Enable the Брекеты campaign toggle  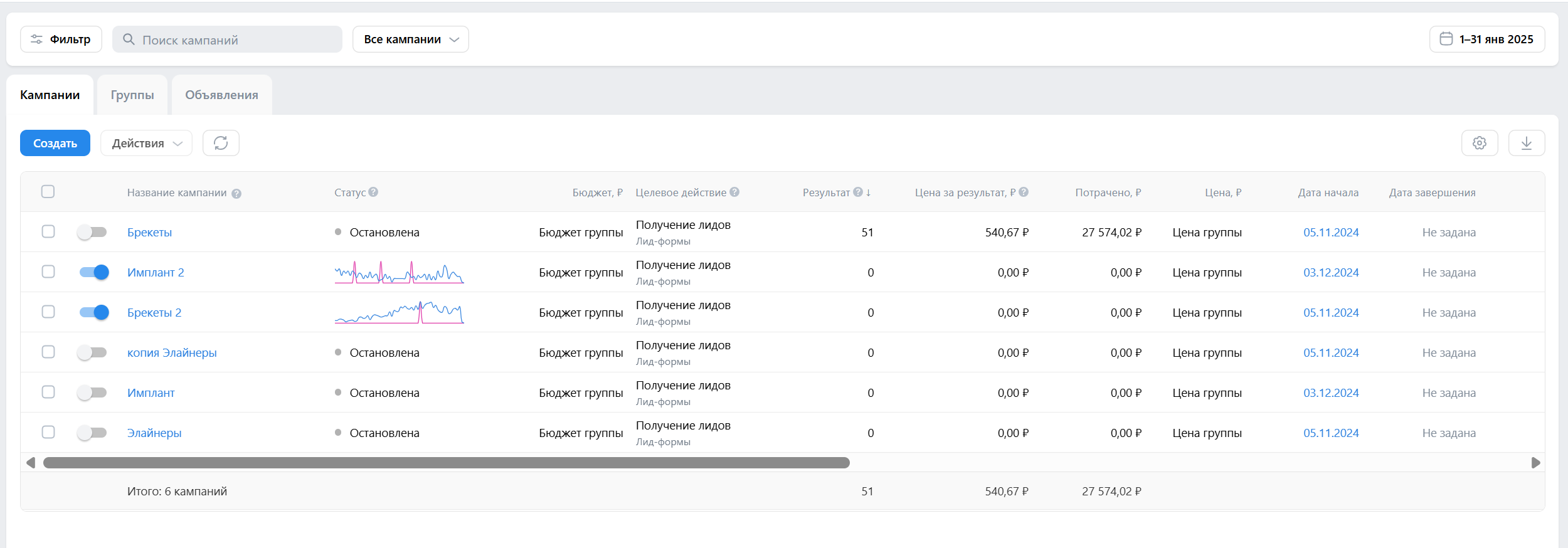[x=93, y=233]
